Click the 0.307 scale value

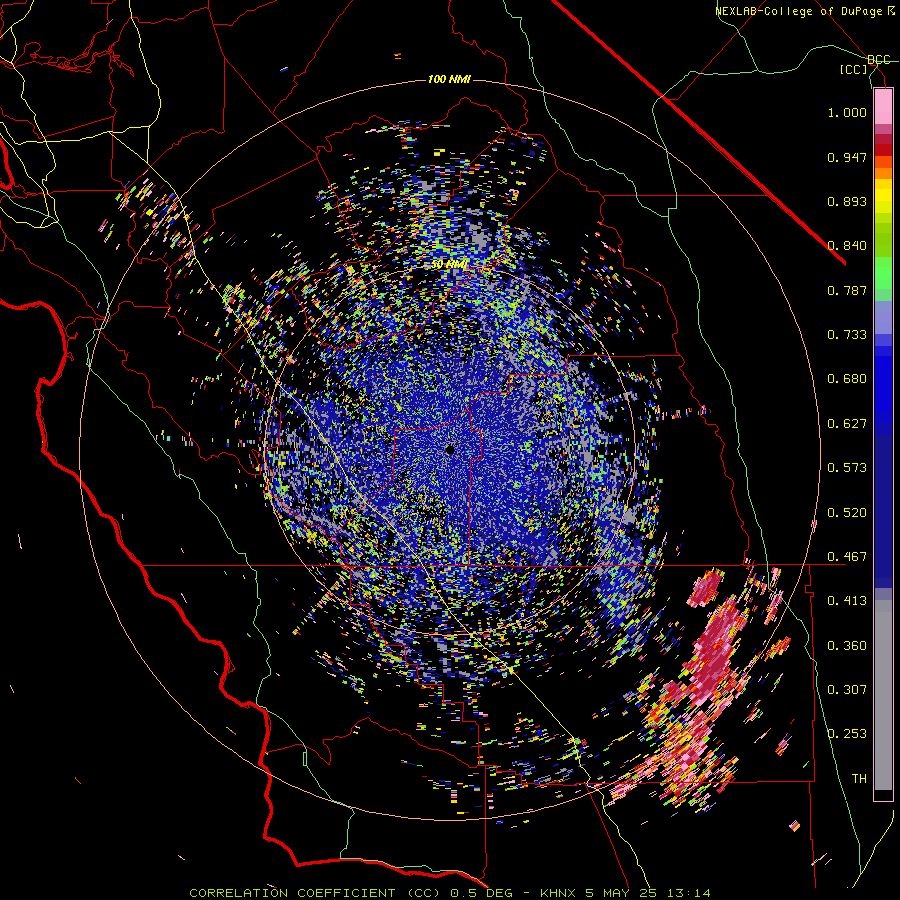(847, 690)
